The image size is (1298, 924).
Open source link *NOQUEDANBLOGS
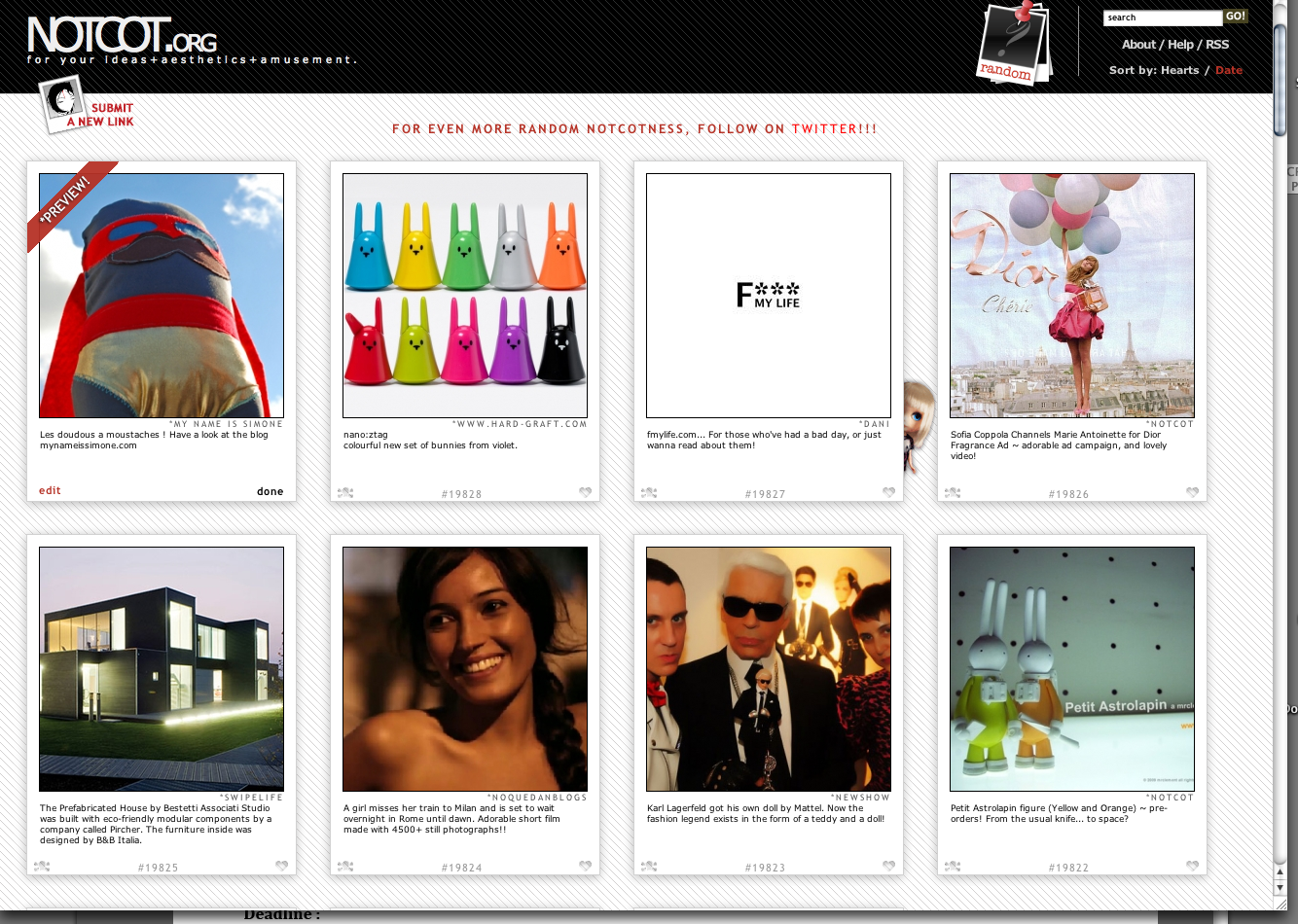537,798
